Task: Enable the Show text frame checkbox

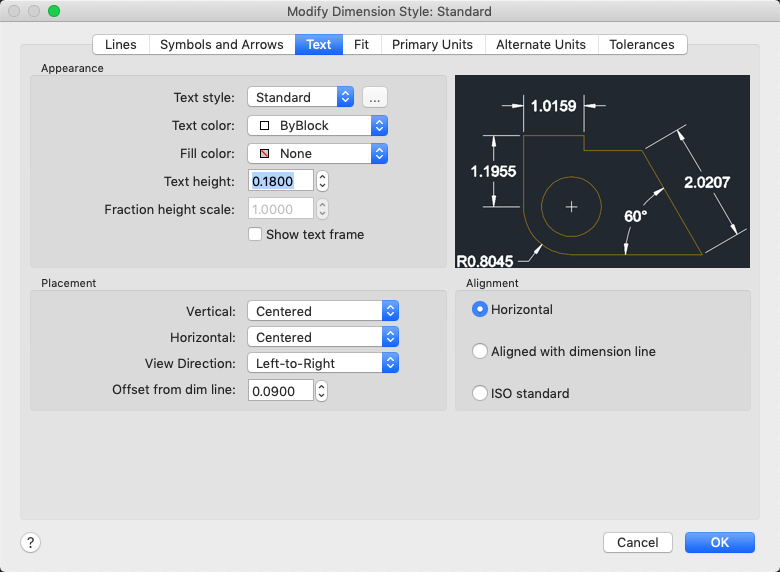Action: coord(255,234)
